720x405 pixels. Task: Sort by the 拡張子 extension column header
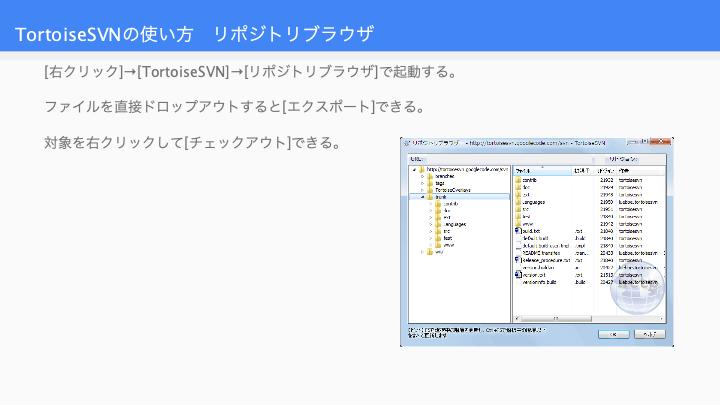point(584,170)
